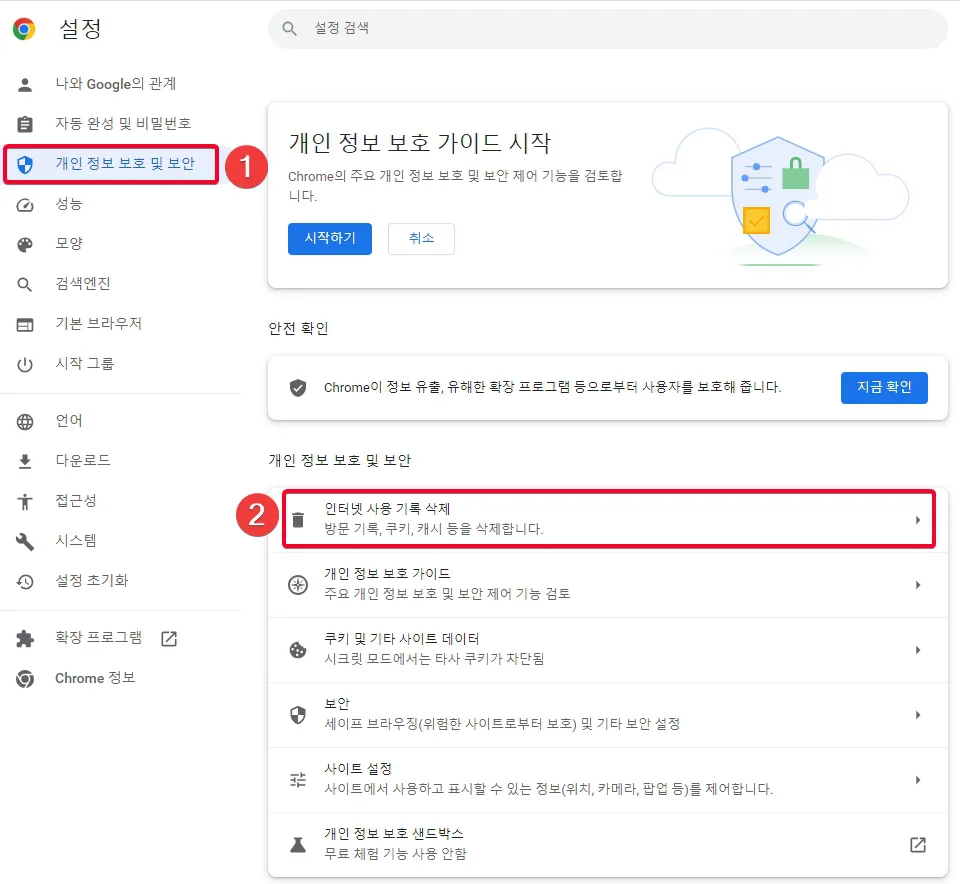Click the 시작하기 button
The width and height of the screenshot is (960, 884).
(x=330, y=239)
